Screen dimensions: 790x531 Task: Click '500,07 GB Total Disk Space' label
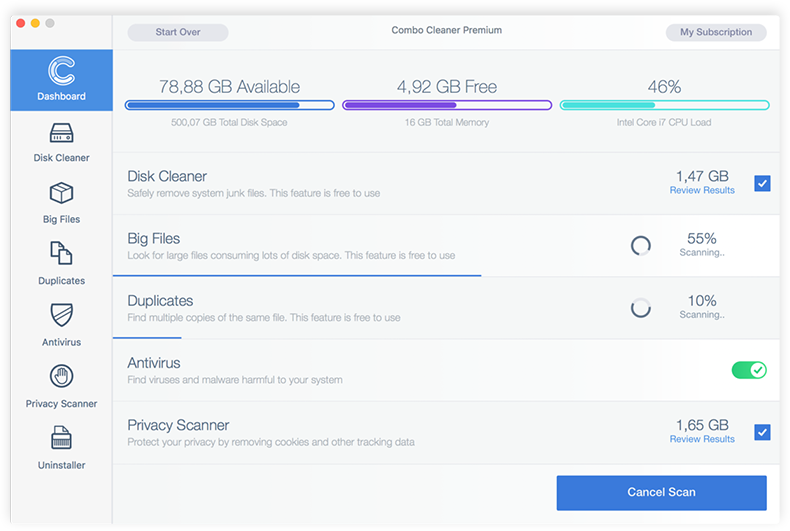[229, 122]
